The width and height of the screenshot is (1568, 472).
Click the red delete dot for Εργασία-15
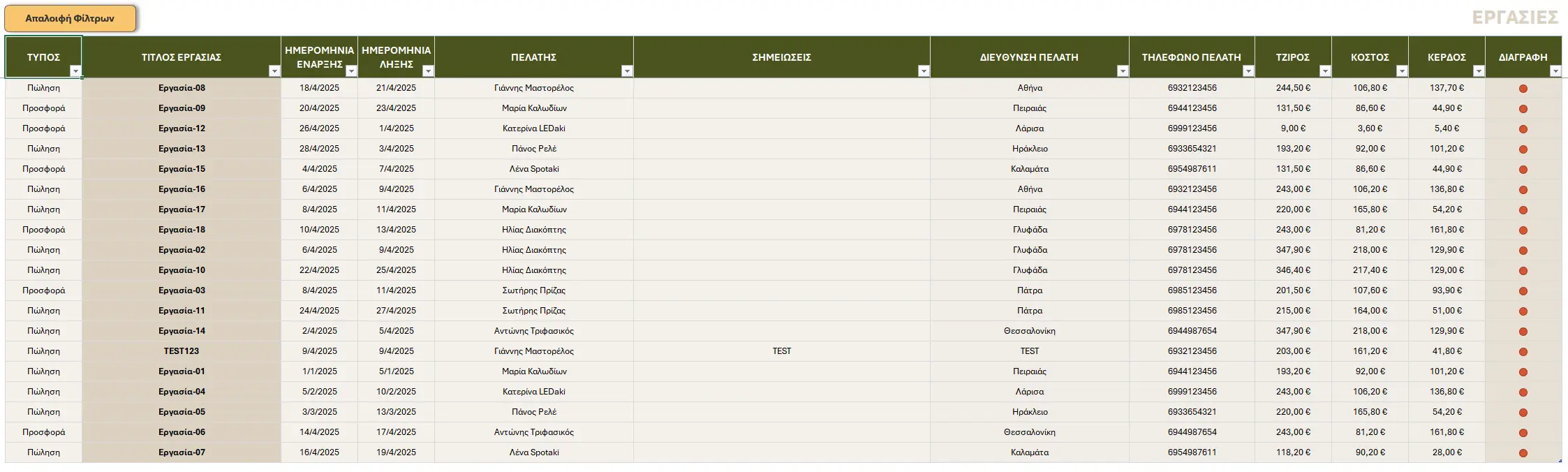pyautogui.click(x=1523, y=170)
